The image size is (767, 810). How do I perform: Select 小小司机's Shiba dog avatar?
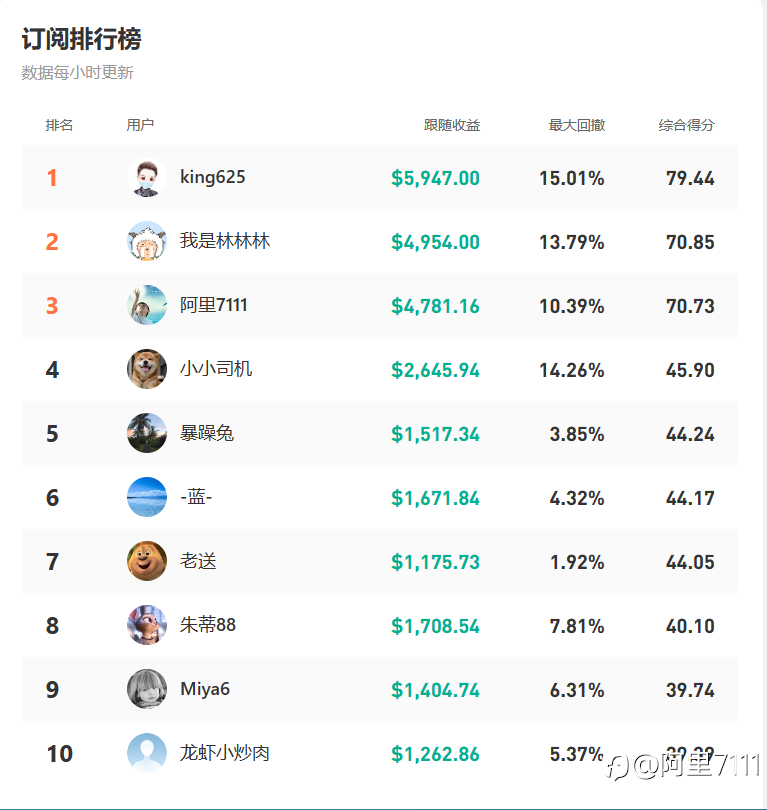[147, 370]
